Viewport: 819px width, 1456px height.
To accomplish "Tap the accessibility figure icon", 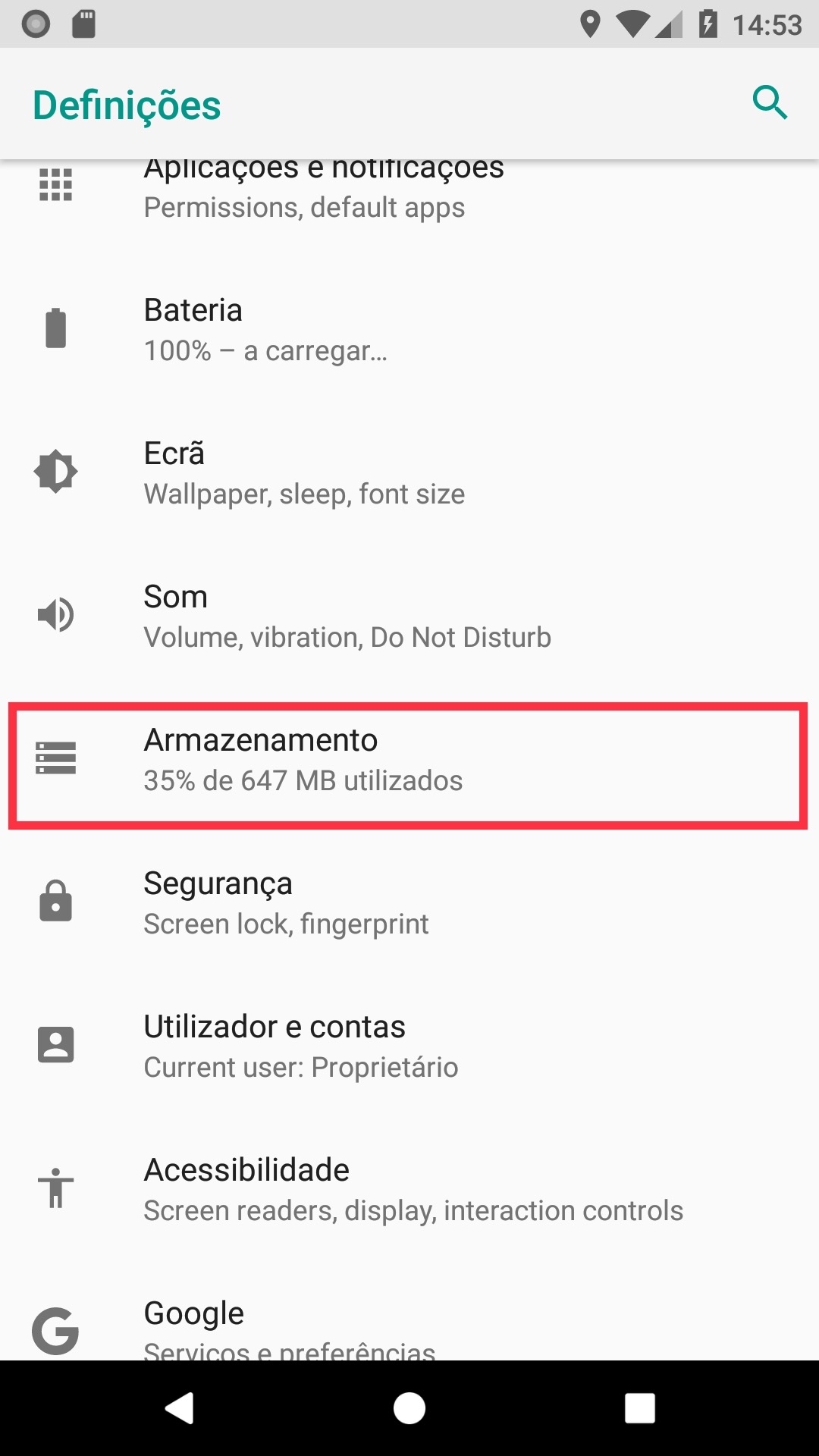I will point(55,1188).
